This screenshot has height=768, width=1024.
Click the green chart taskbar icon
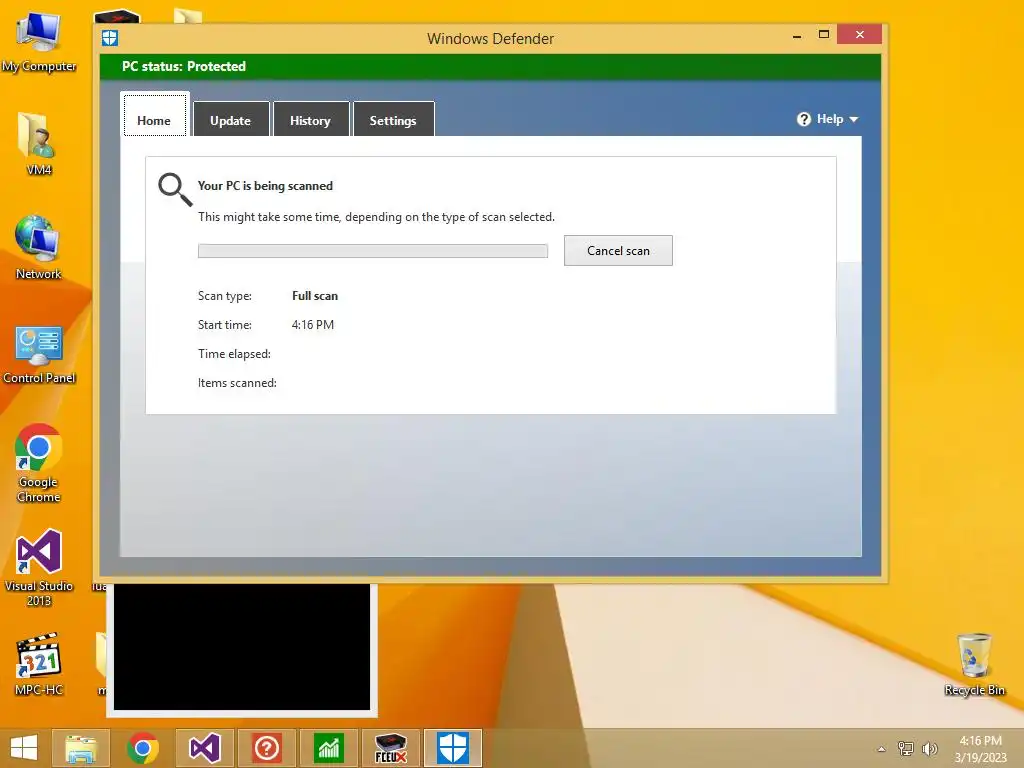tap(328, 748)
